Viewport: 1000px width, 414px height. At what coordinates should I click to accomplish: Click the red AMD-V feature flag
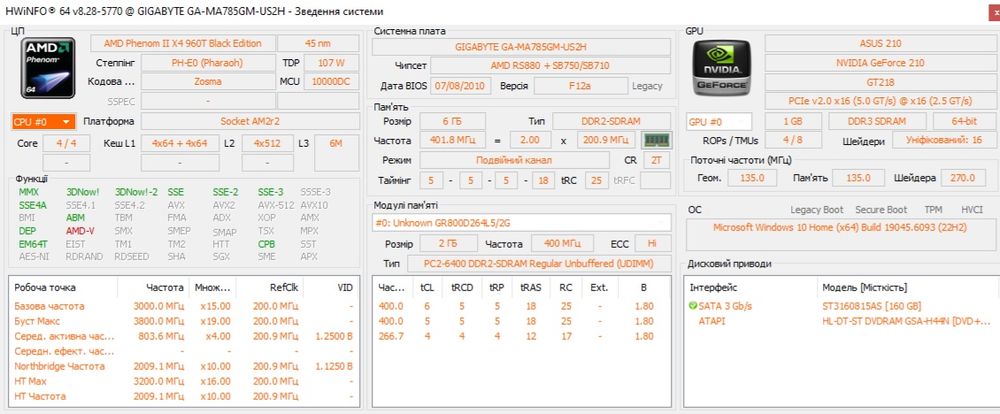(80, 231)
